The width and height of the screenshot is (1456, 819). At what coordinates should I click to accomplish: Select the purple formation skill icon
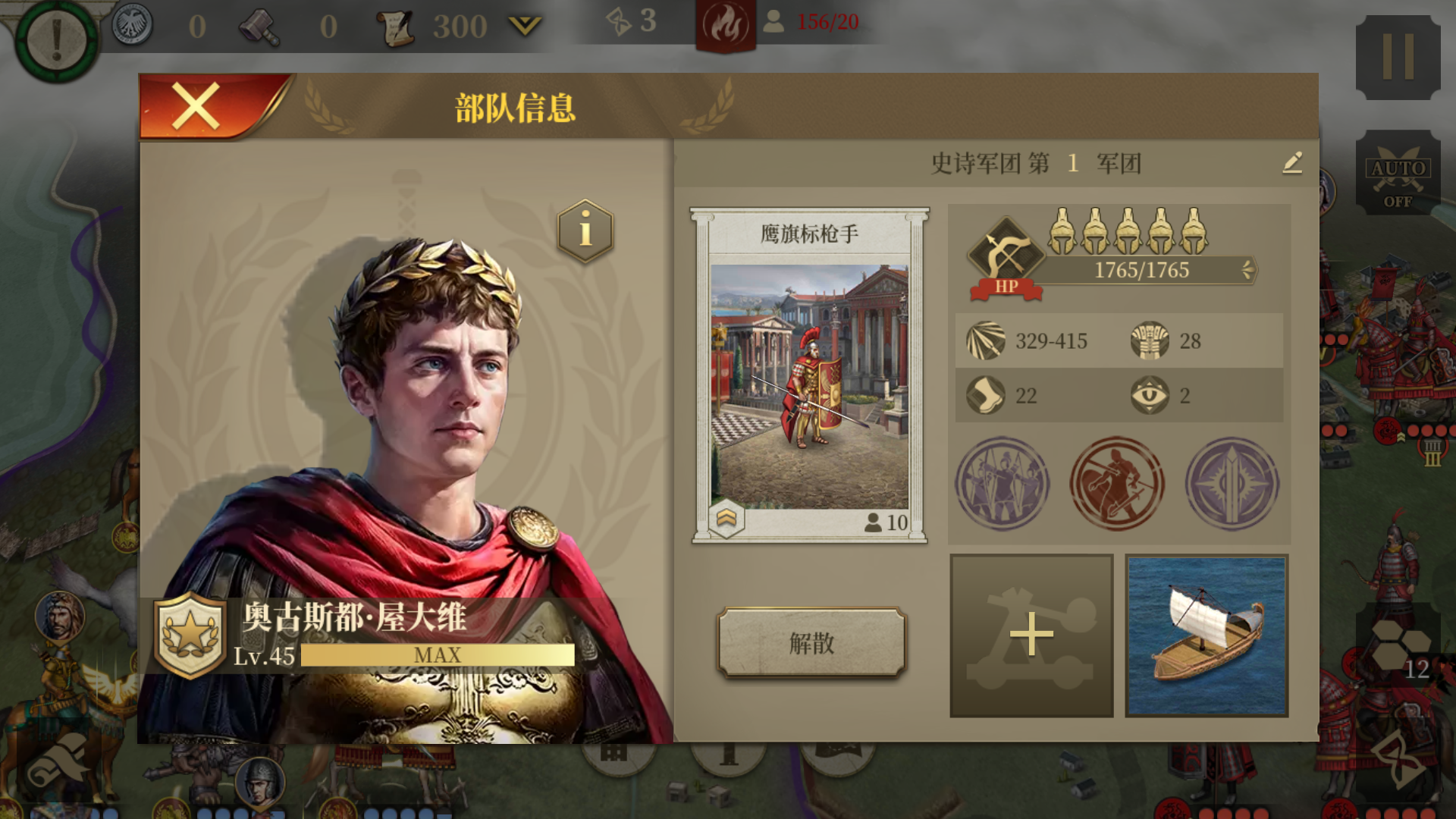1002,483
